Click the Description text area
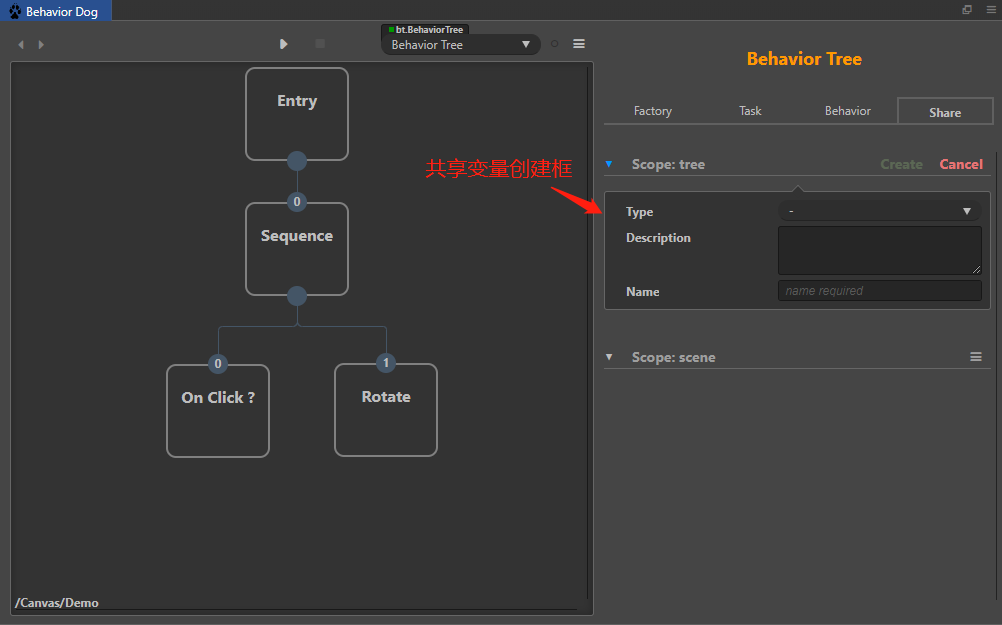The width and height of the screenshot is (1002, 625). [879, 251]
